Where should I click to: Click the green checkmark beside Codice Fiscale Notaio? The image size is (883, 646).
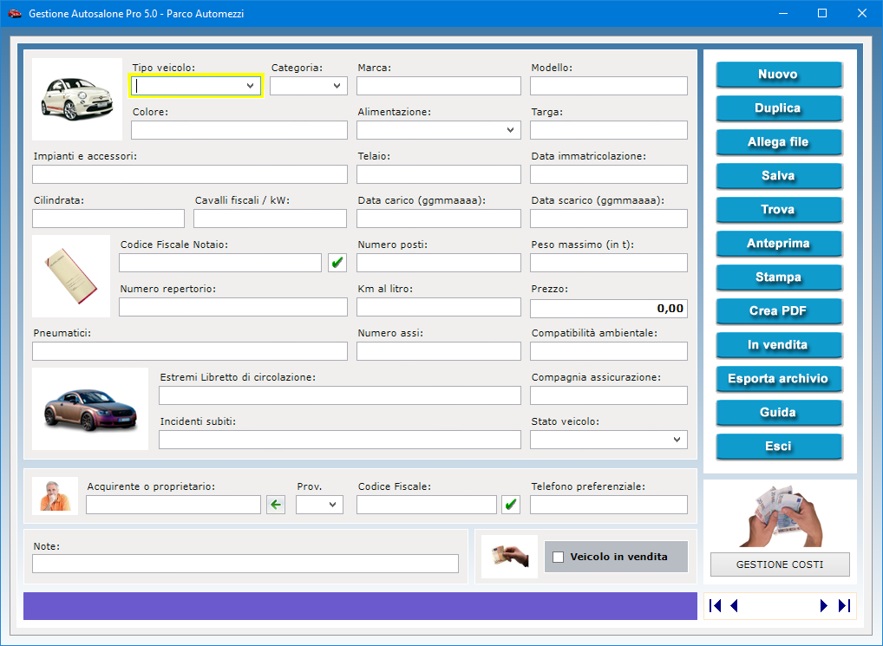pos(337,263)
